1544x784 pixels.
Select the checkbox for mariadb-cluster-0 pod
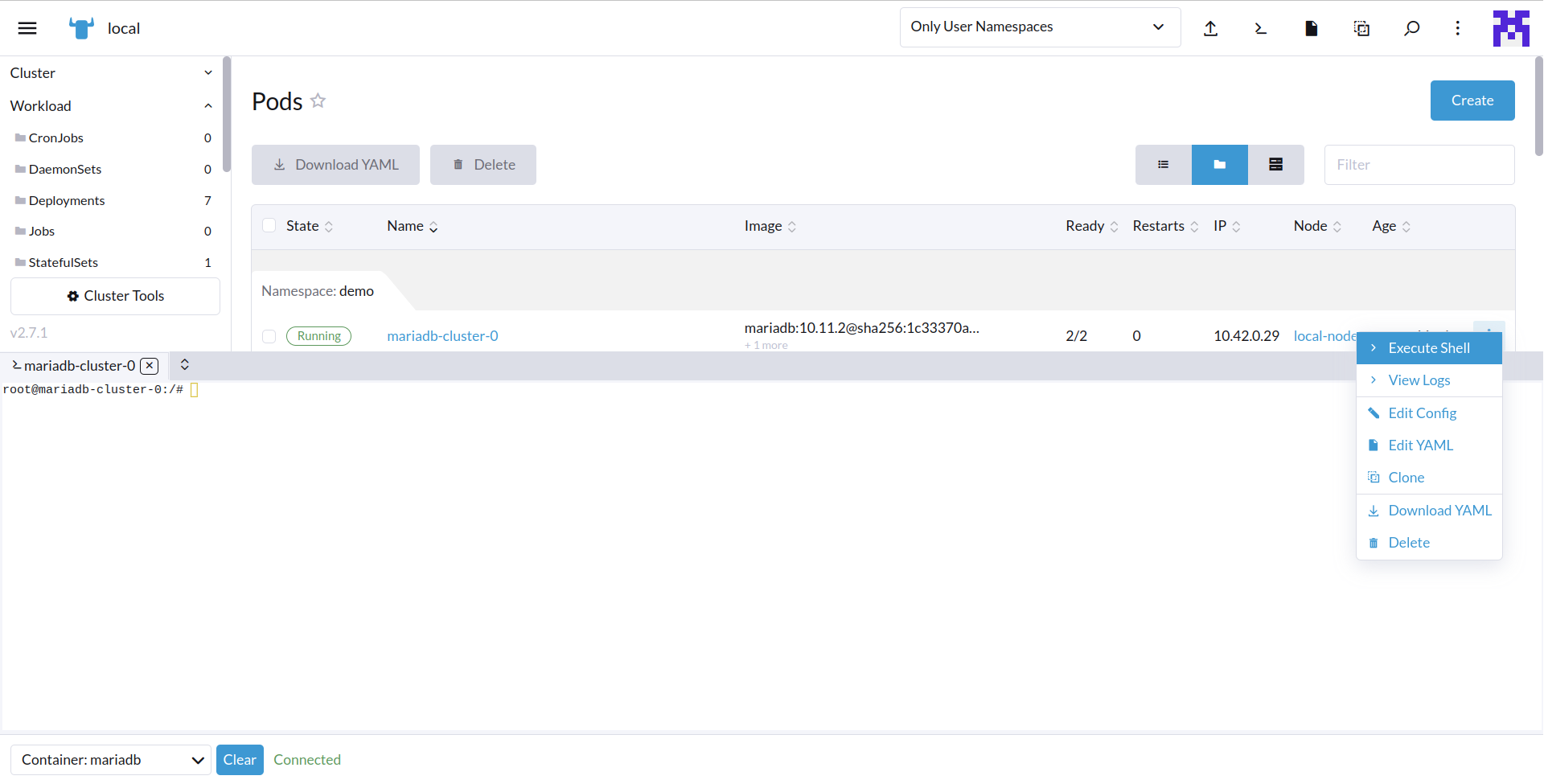(269, 336)
